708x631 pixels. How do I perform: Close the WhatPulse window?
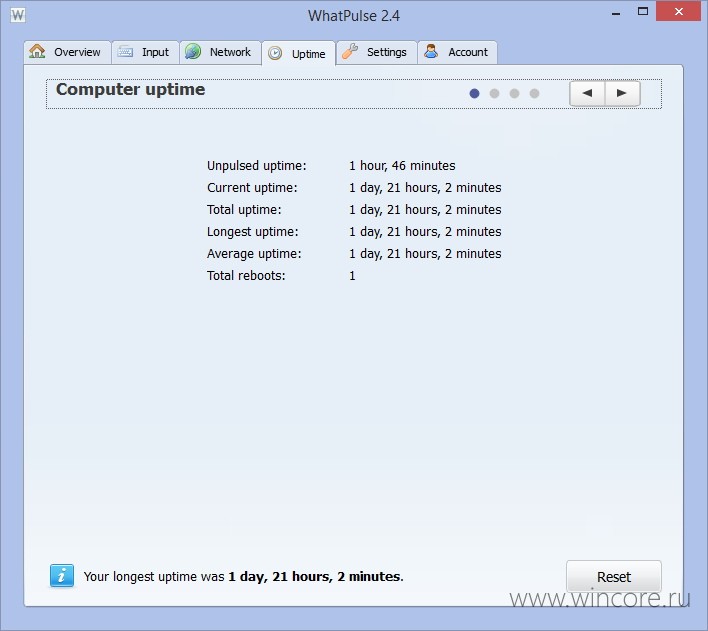point(678,12)
